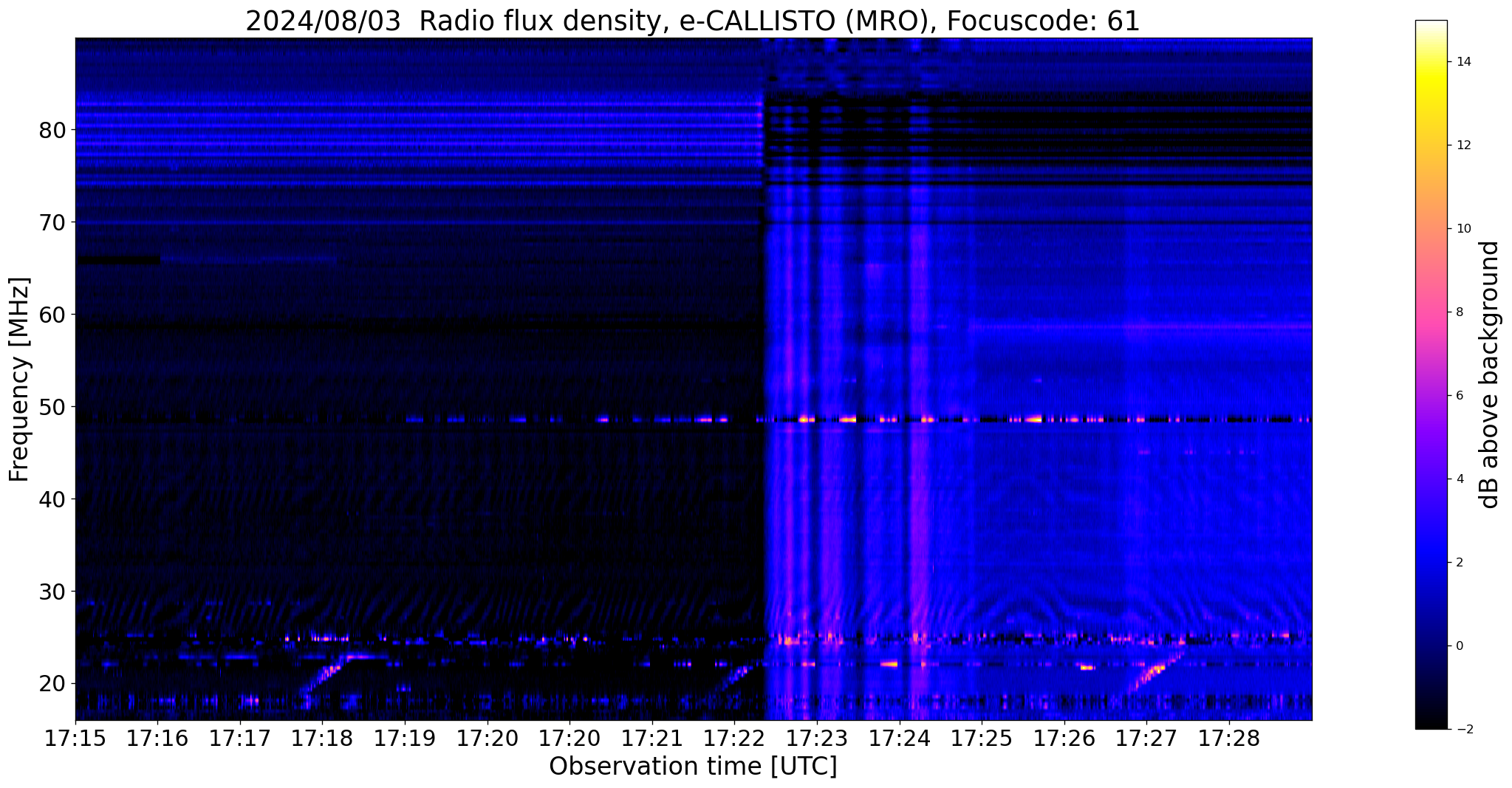Click the 'Frequency [MHz]' y-axis label
The image size is (1512, 788).
pos(19,380)
